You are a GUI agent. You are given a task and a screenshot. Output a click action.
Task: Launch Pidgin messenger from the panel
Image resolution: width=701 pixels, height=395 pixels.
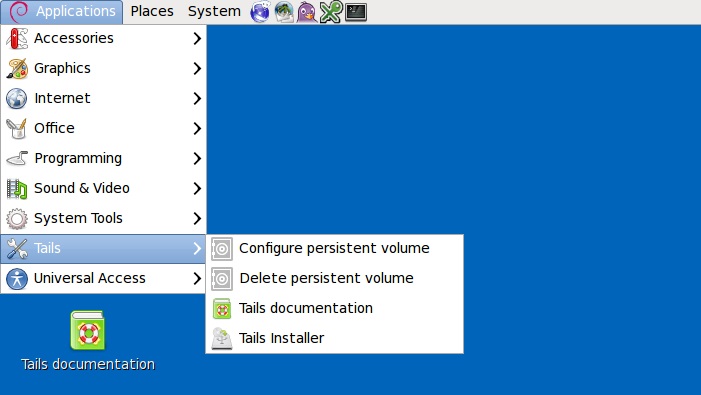pyautogui.click(x=307, y=12)
